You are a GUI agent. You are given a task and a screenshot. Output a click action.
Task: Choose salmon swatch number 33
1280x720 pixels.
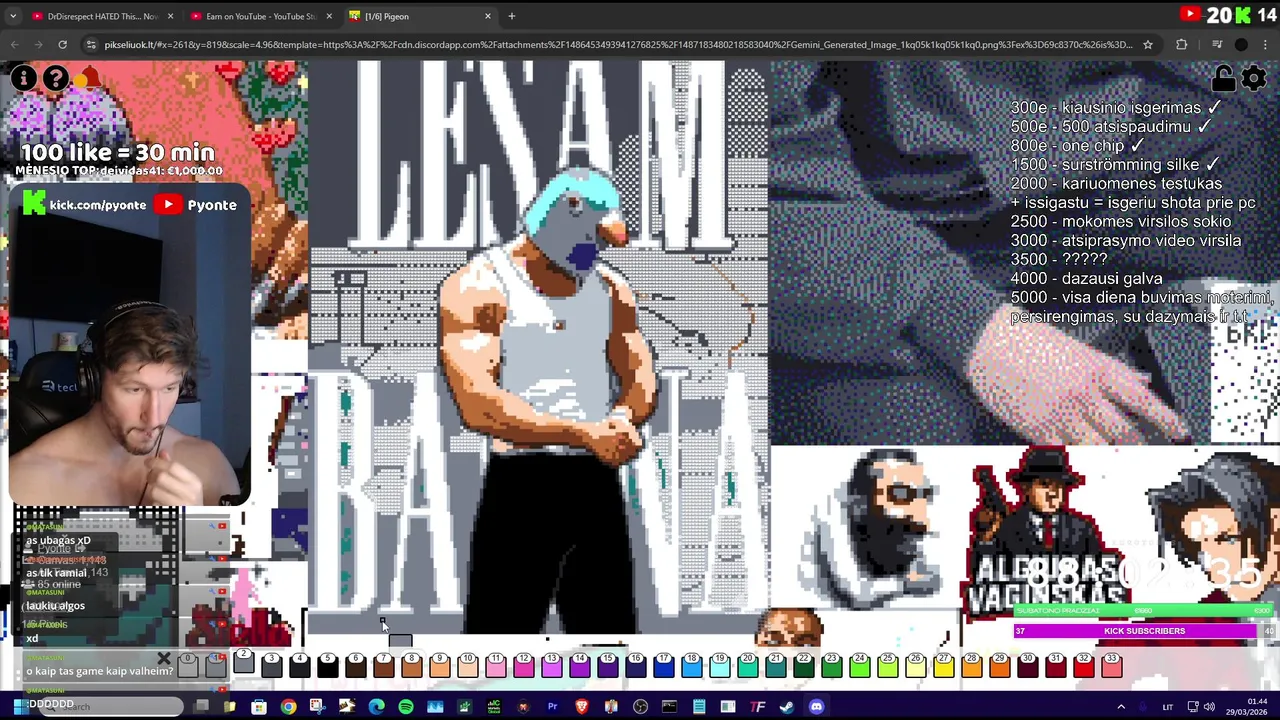click(1111, 665)
